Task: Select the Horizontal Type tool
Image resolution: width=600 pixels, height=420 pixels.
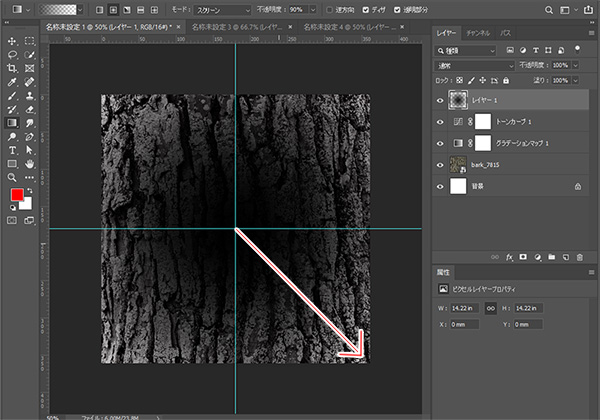Action: [x=11, y=149]
